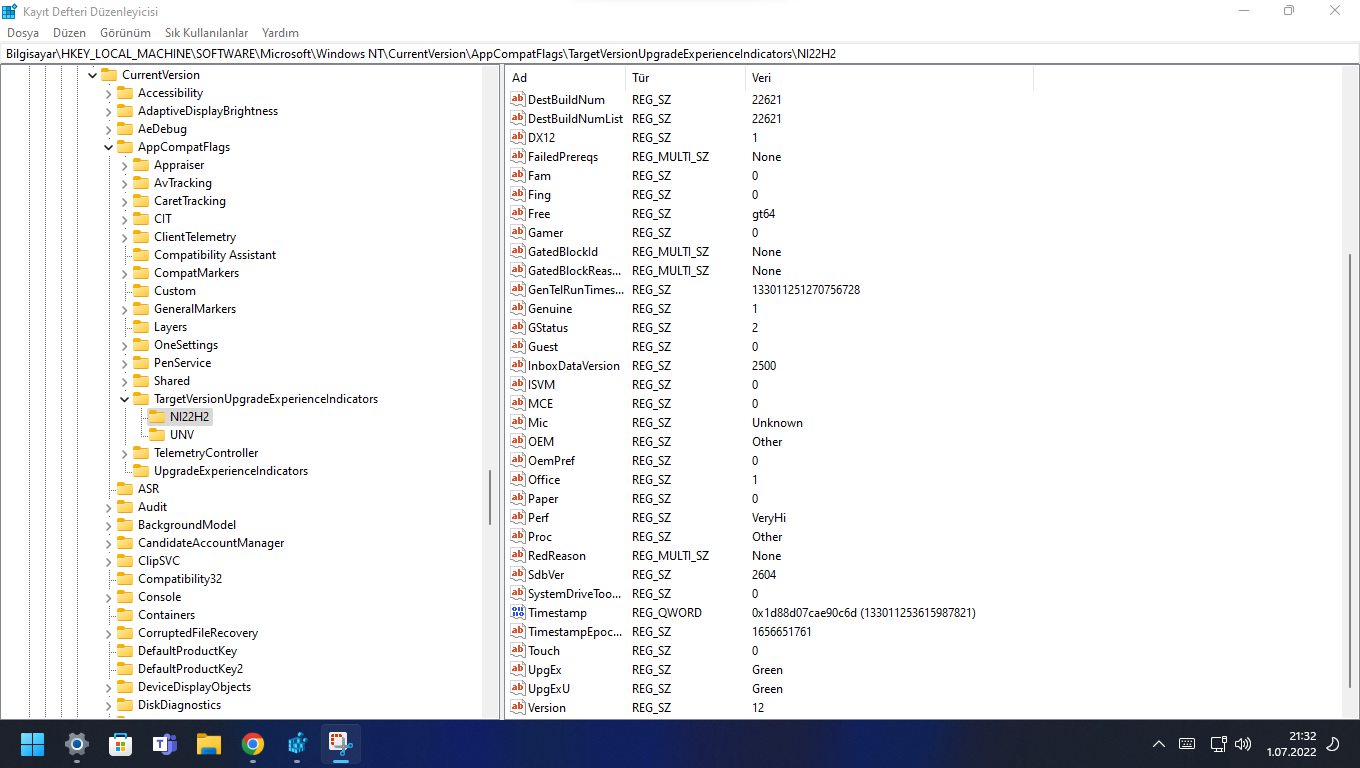Click the AppCompatFlags folder icon
The image size is (1360, 768).
click(x=125, y=146)
